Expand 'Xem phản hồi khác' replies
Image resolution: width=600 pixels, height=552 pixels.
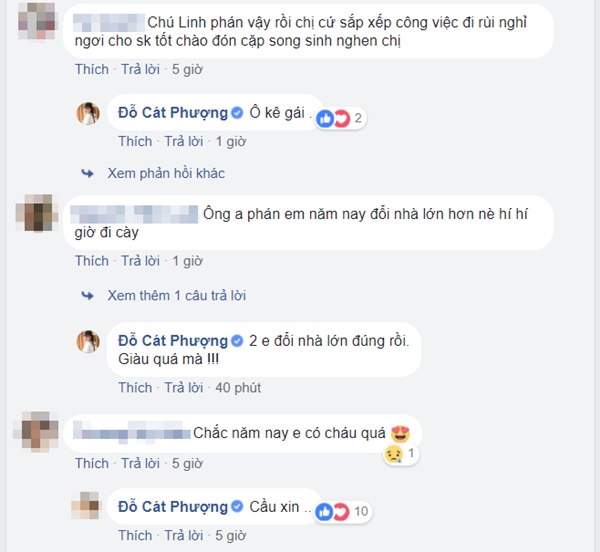(x=166, y=173)
